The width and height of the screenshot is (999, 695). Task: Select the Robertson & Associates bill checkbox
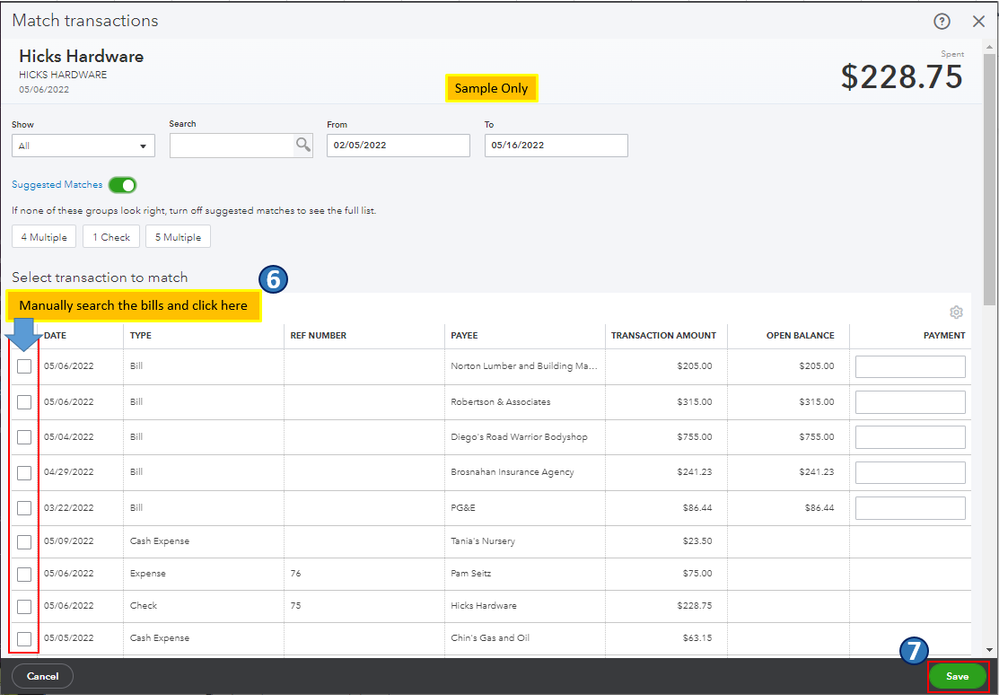click(x=24, y=402)
